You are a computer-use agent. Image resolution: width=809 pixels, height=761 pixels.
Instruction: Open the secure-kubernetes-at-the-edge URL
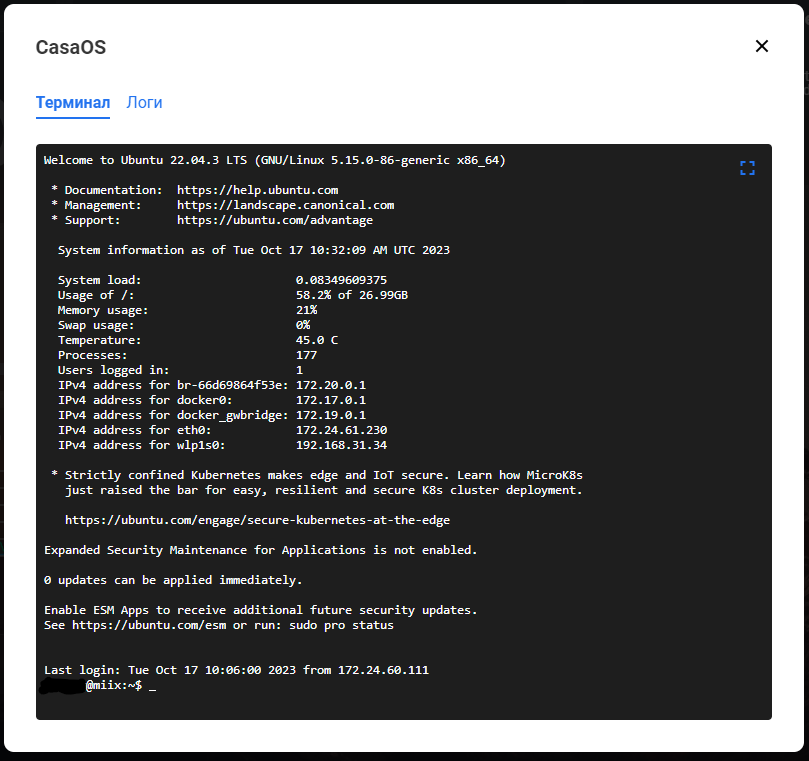pos(257,520)
